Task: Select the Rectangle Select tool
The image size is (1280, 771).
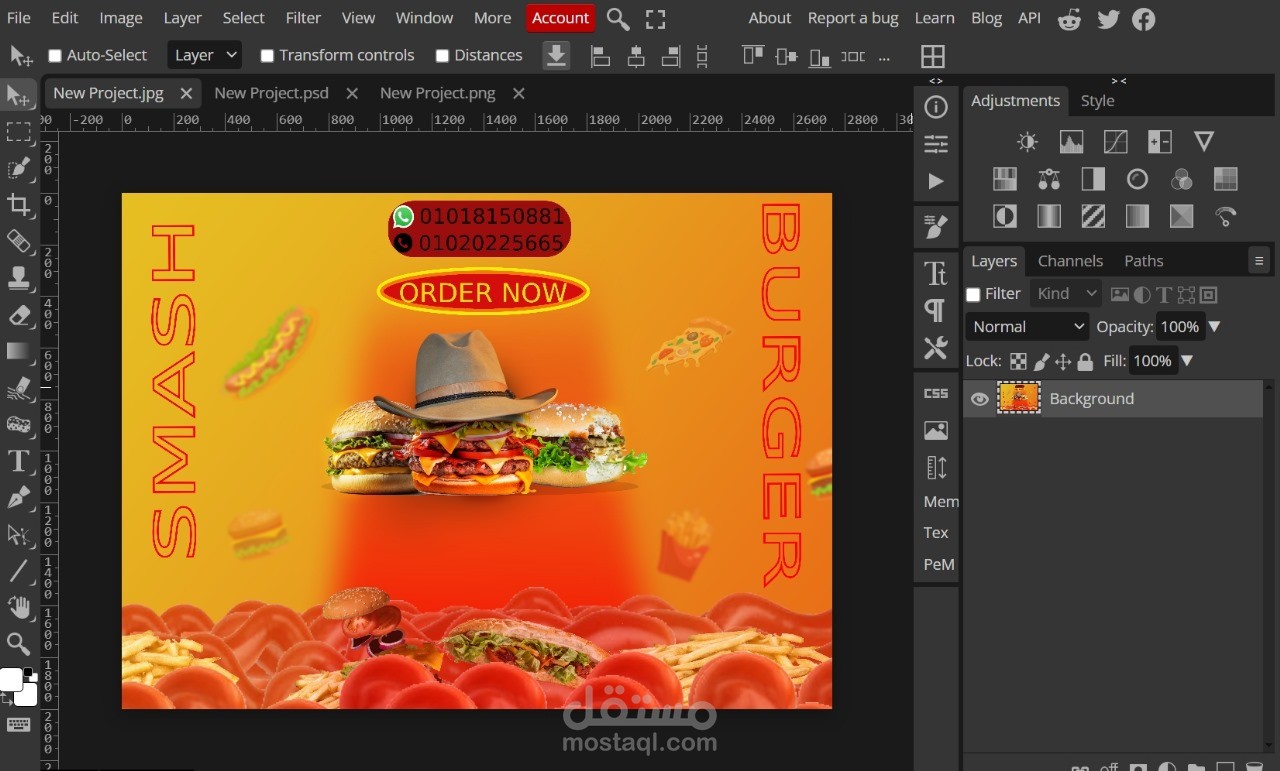Action: coord(18,132)
